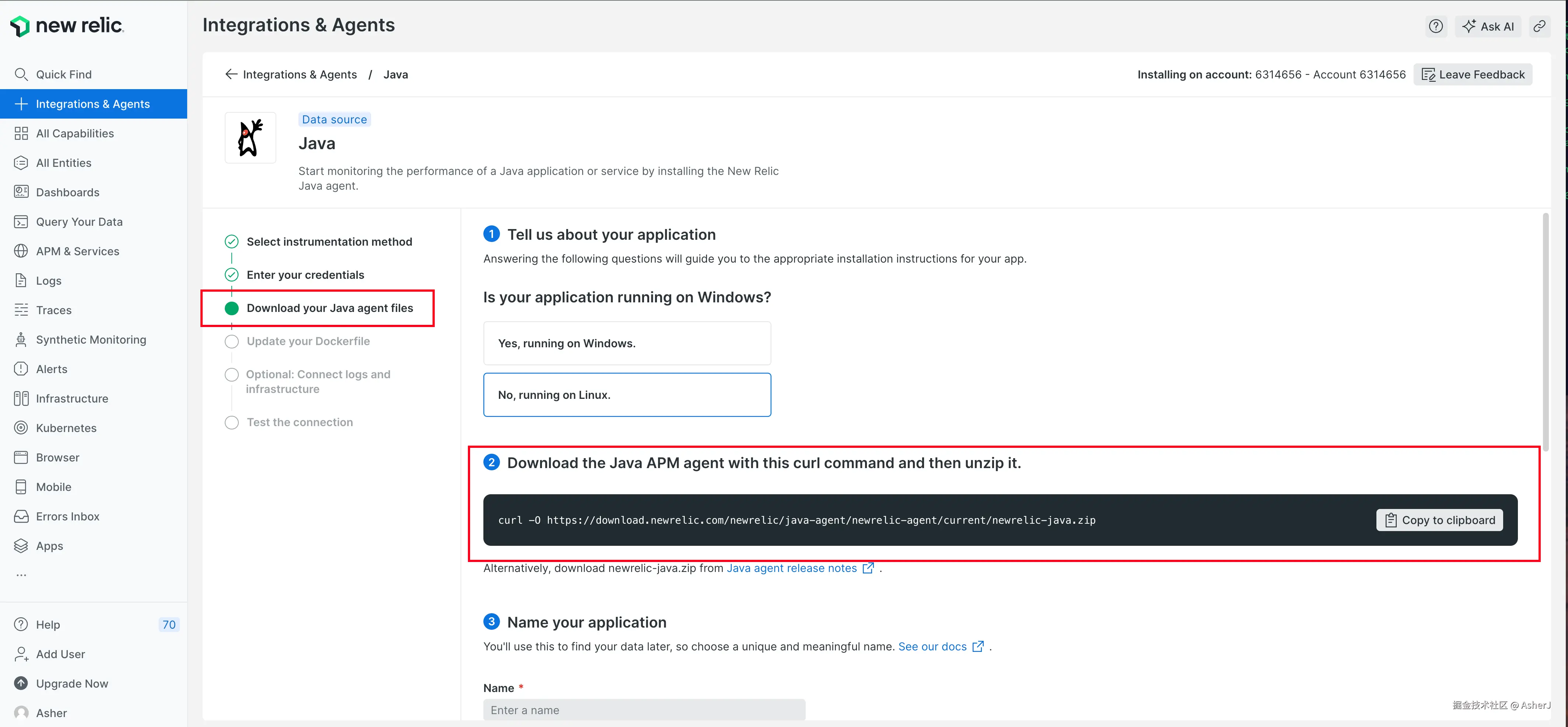Viewport: 1568px width, 727px height.
Task: Select 'No, running on Linux.' option
Action: [626, 395]
